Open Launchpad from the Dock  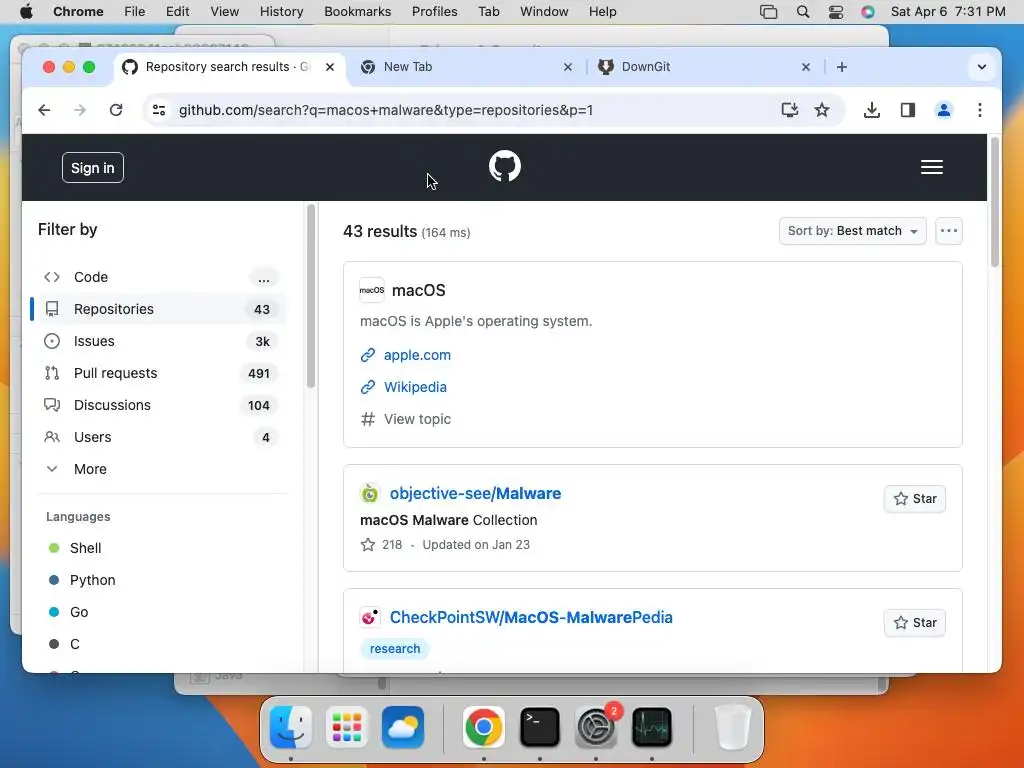pos(347,727)
